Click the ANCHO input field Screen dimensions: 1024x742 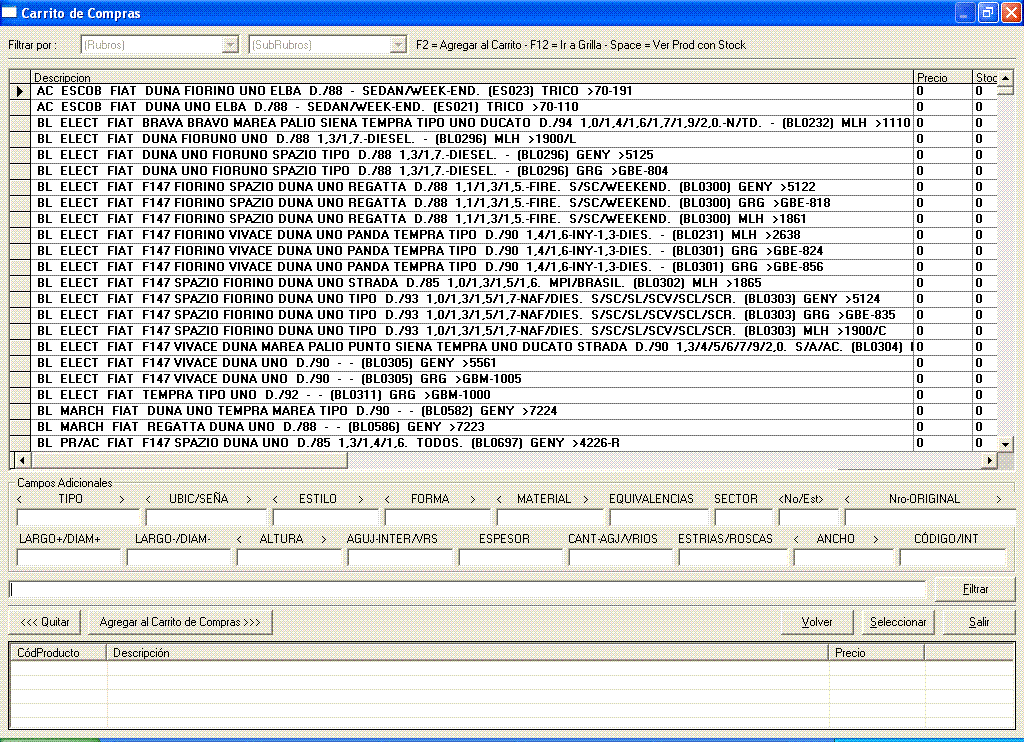[844, 558]
